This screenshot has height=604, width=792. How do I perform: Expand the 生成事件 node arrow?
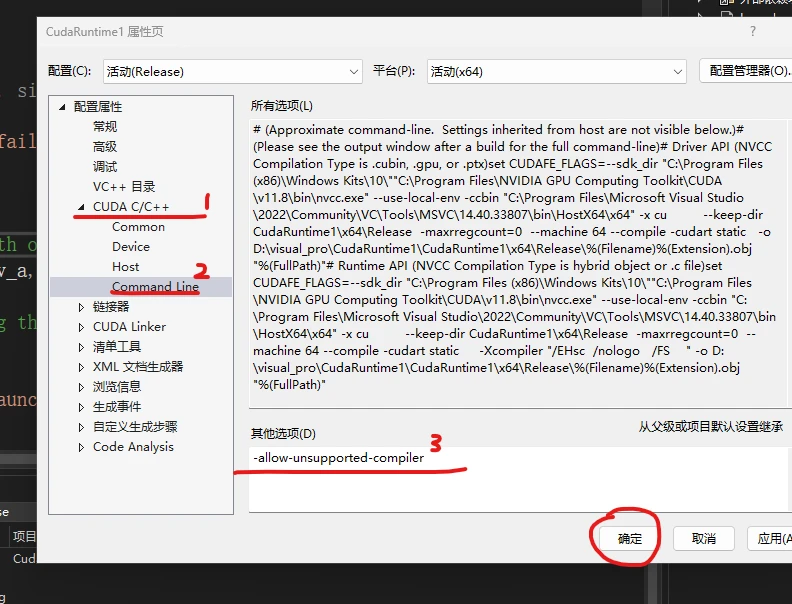pyautogui.click(x=81, y=407)
